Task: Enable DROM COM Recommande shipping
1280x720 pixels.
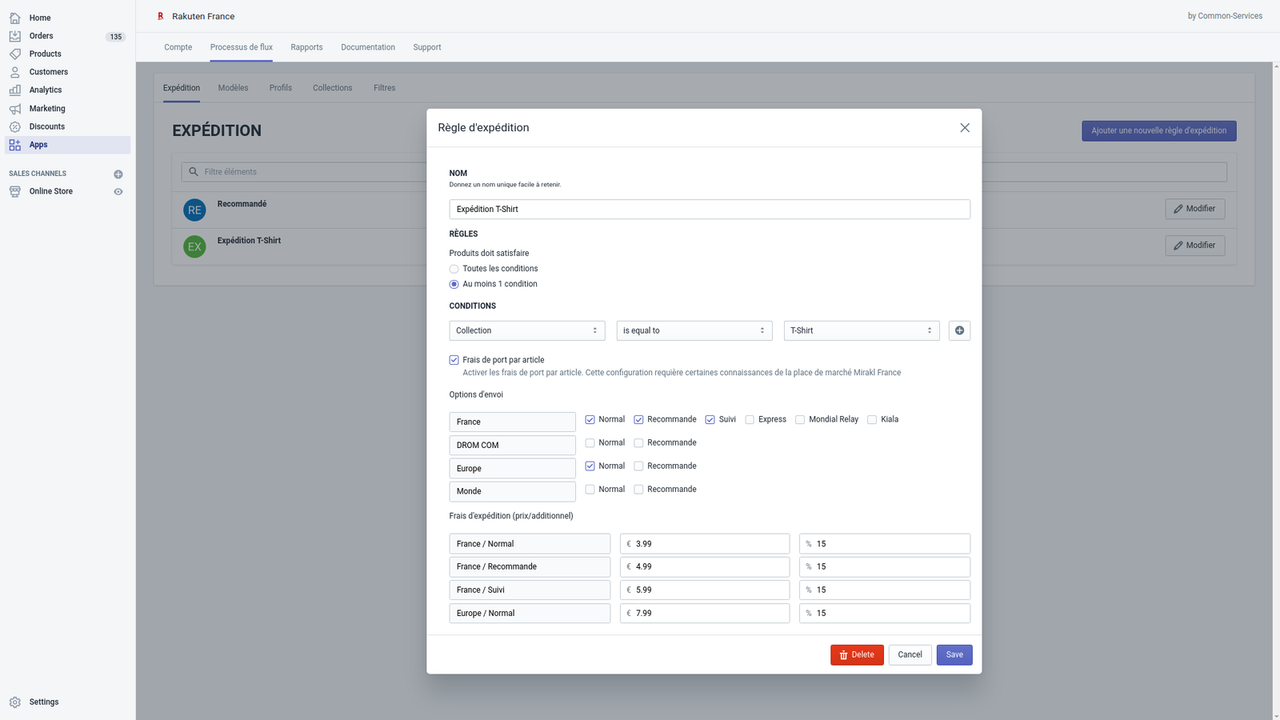Action: tap(639, 442)
